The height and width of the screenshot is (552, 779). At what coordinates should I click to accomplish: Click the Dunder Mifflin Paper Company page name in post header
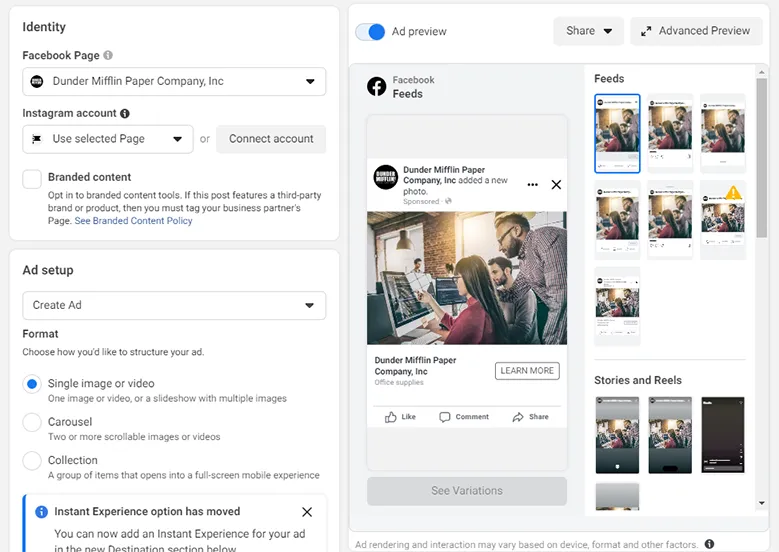[444, 175]
